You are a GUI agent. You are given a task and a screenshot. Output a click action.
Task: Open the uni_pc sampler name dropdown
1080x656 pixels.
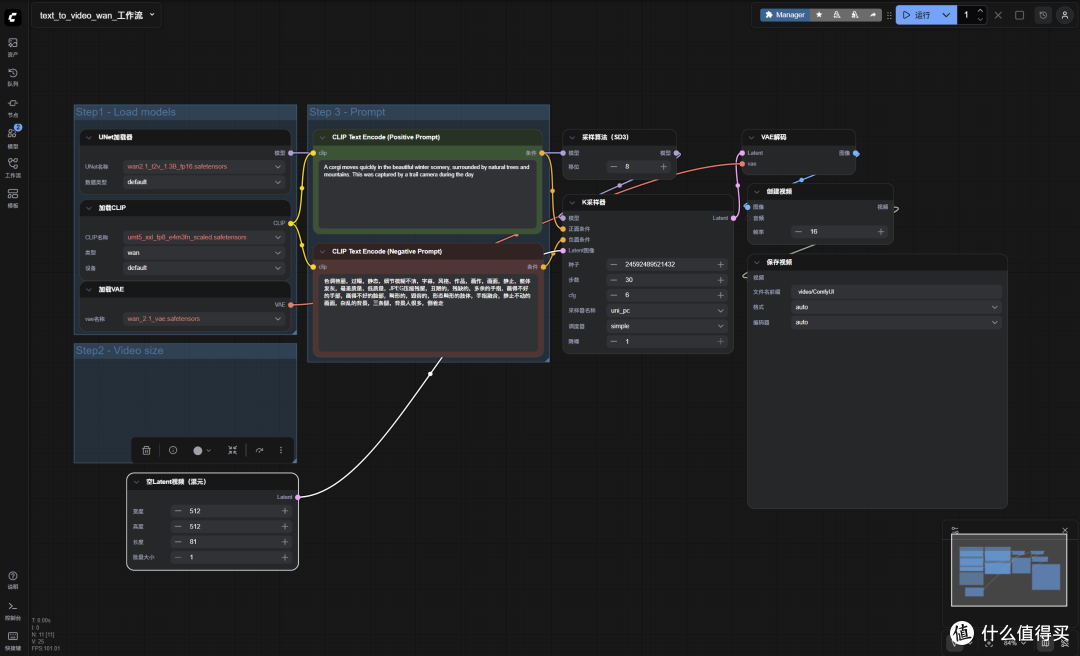[x=667, y=311]
